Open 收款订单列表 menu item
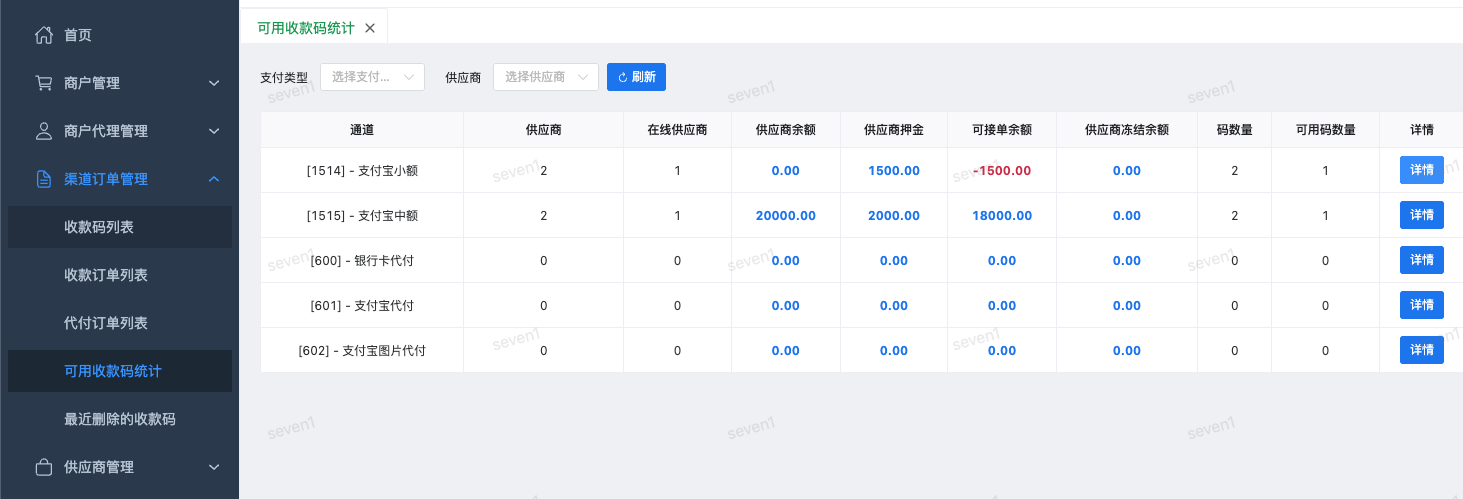This screenshot has height=499, width=1463. (120, 275)
